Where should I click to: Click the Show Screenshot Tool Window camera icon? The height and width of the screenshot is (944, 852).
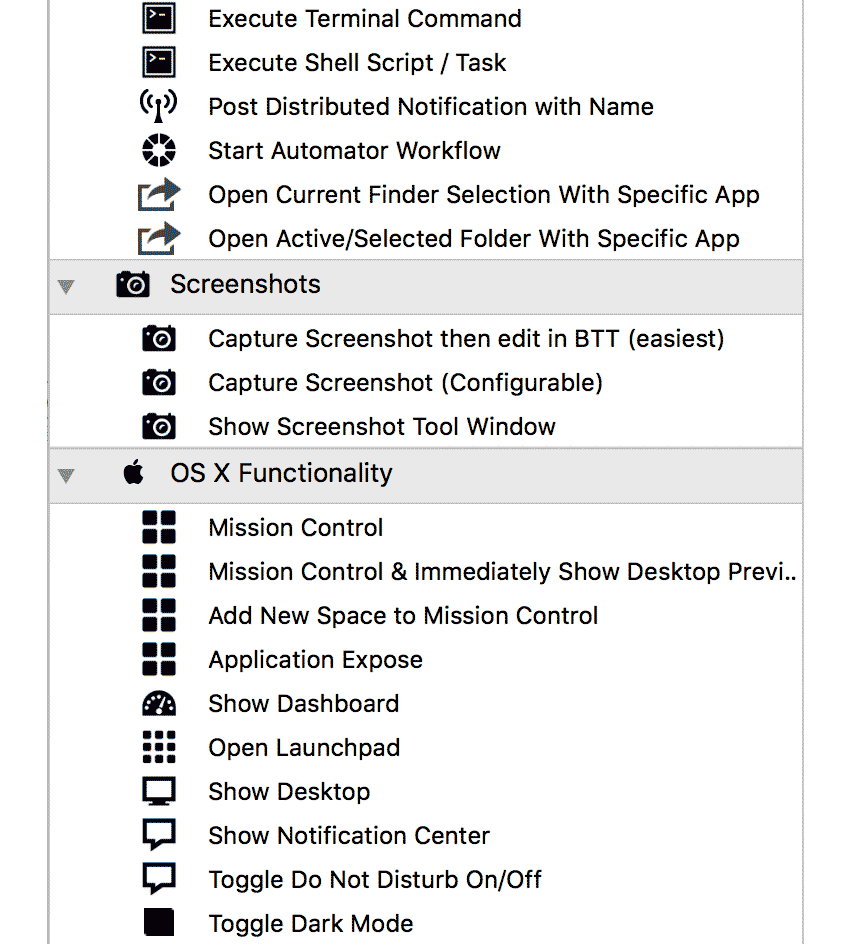(159, 426)
